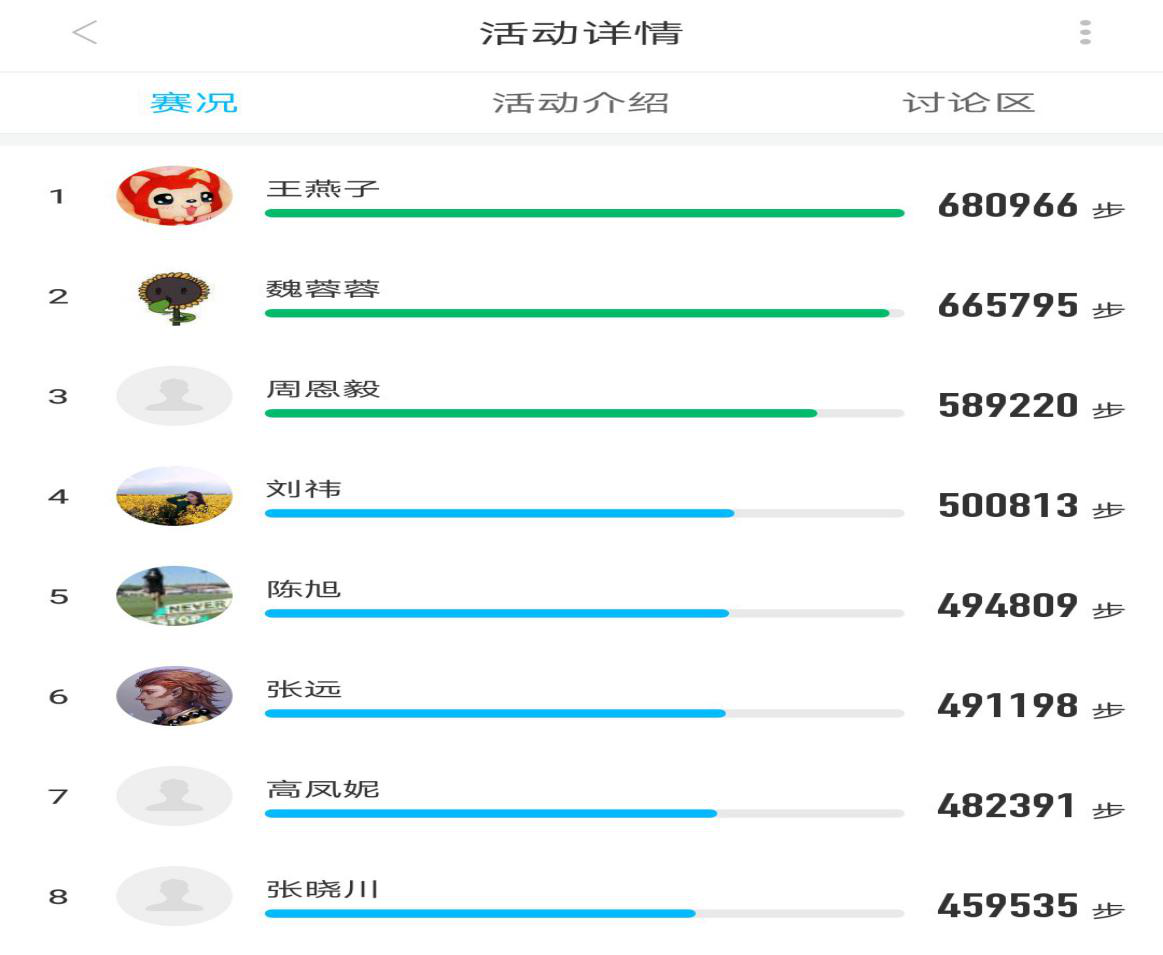Tap 王燕子's red fox avatar

(174, 196)
